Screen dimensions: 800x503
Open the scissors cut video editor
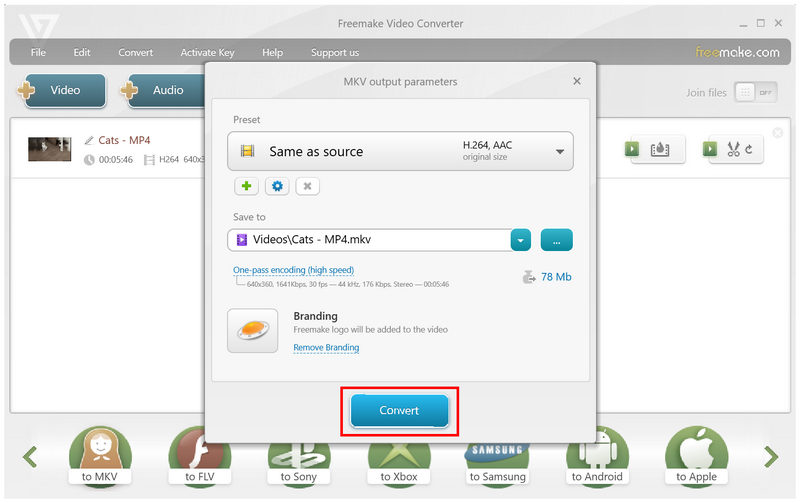click(x=734, y=149)
